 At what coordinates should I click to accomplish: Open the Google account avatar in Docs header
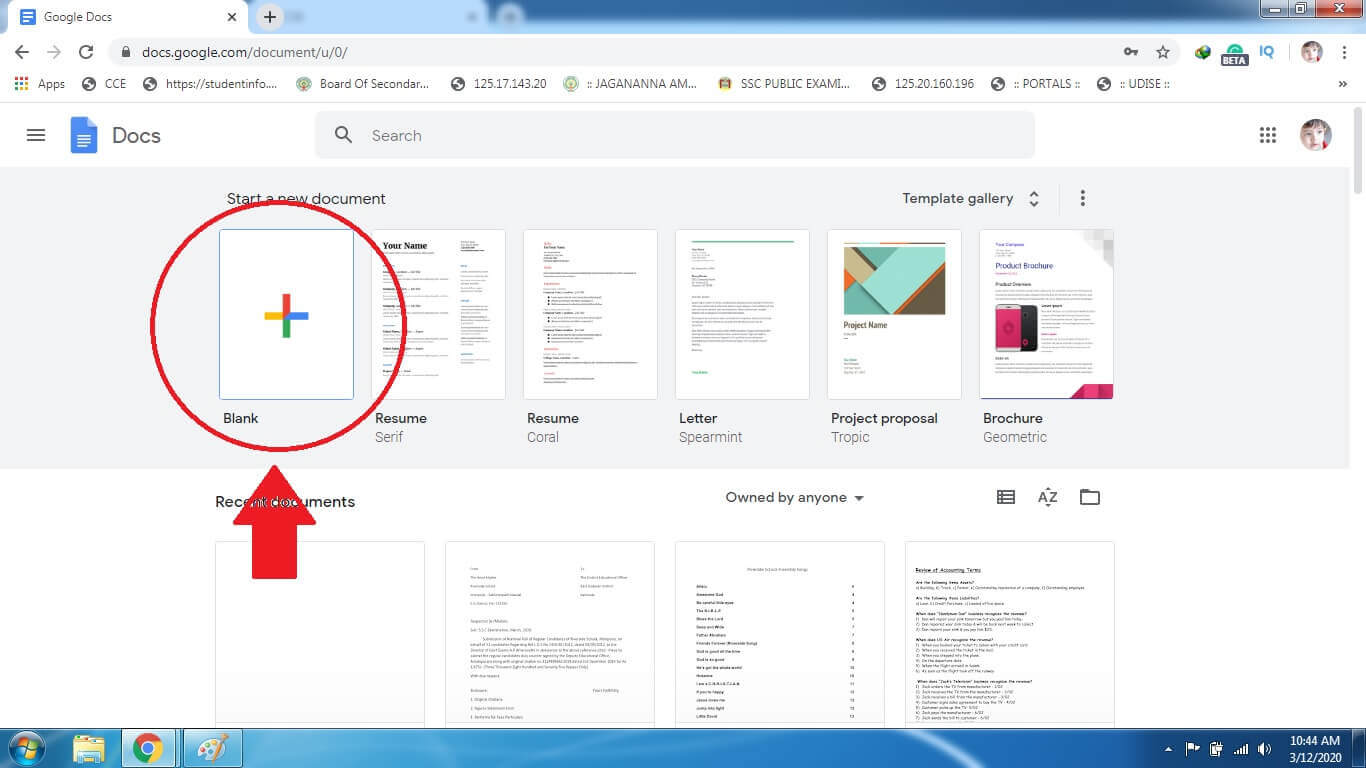tap(1315, 135)
